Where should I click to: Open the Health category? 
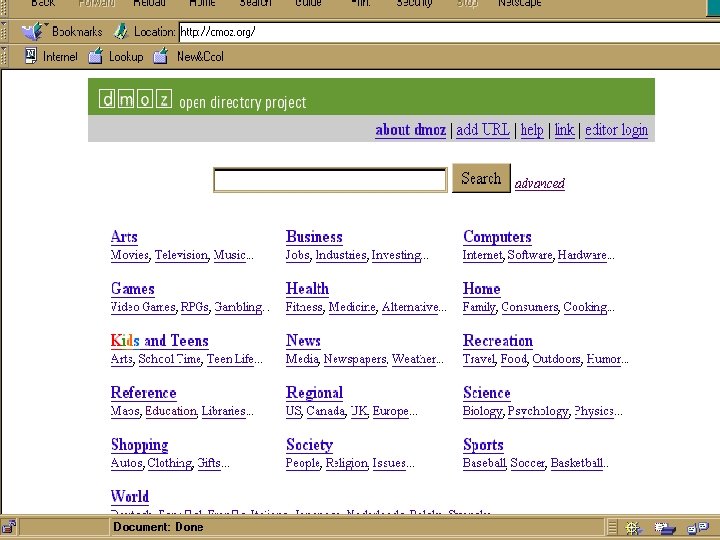click(307, 289)
